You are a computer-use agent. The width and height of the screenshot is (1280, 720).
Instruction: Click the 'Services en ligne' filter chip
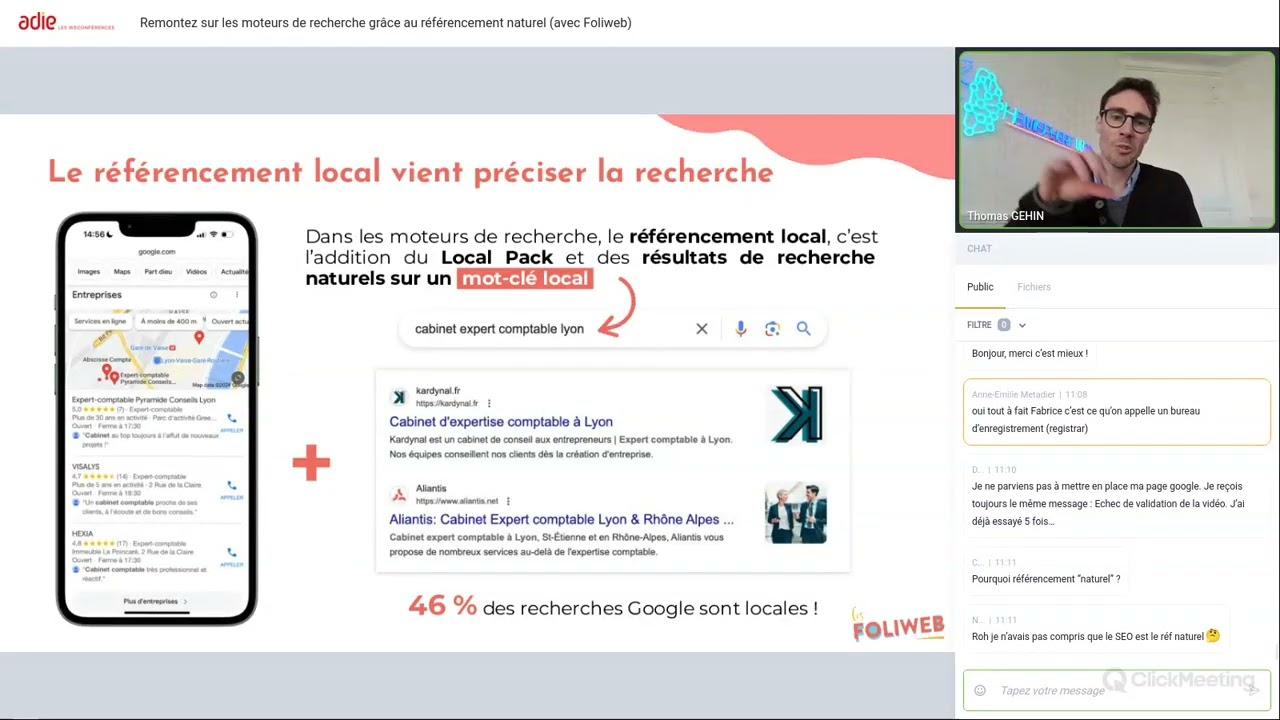(x=100, y=321)
